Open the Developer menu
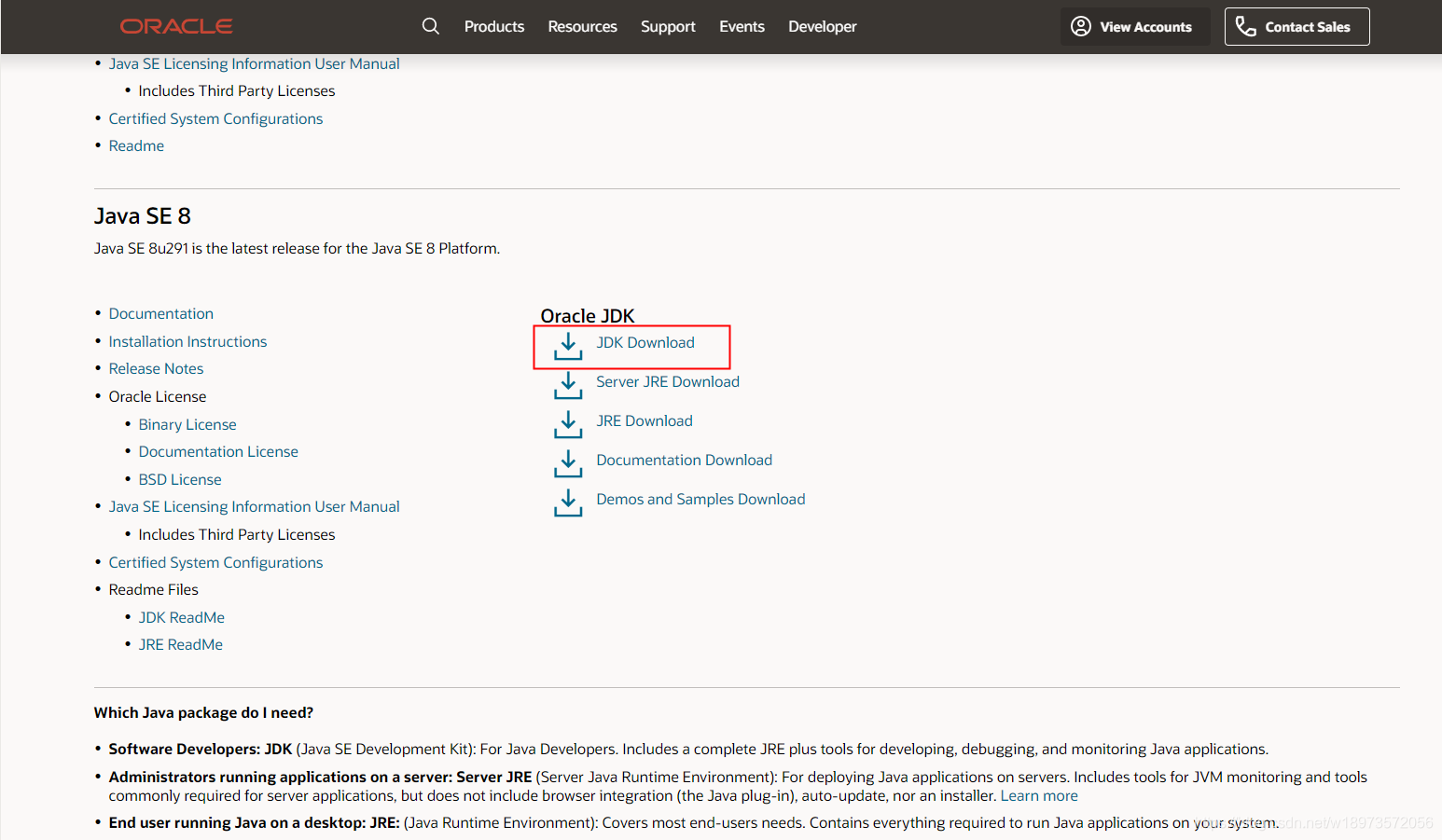Image resolution: width=1442 pixels, height=840 pixels. click(822, 26)
